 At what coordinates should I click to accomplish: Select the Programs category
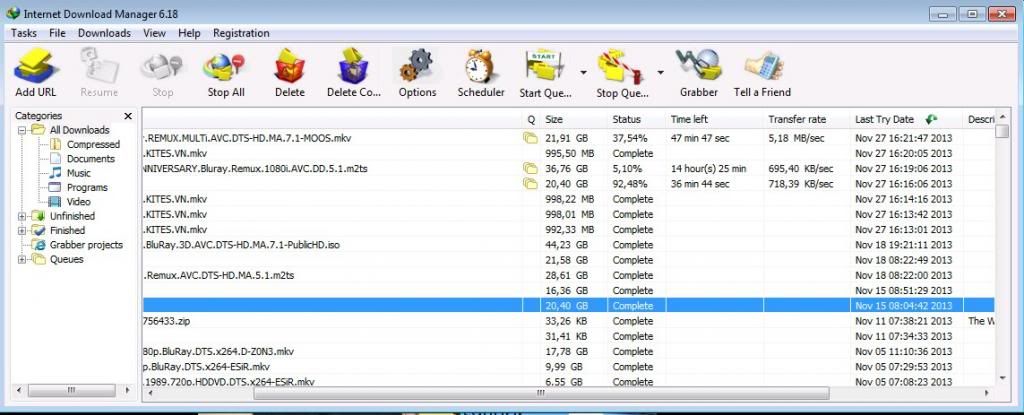[87, 188]
